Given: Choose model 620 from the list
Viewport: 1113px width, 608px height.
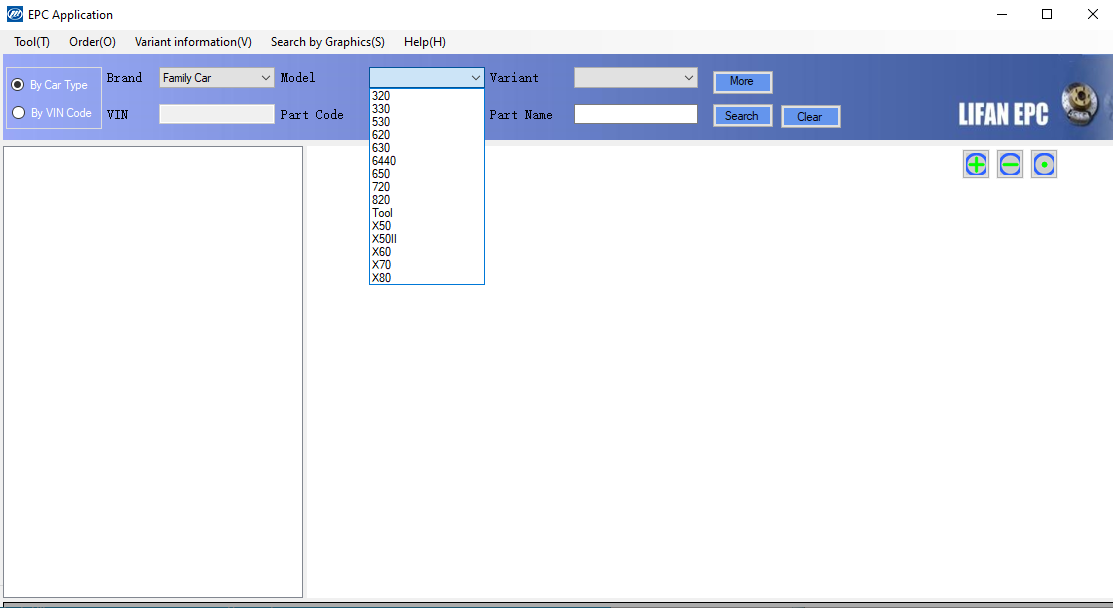Looking at the screenshot, I should pos(427,135).
